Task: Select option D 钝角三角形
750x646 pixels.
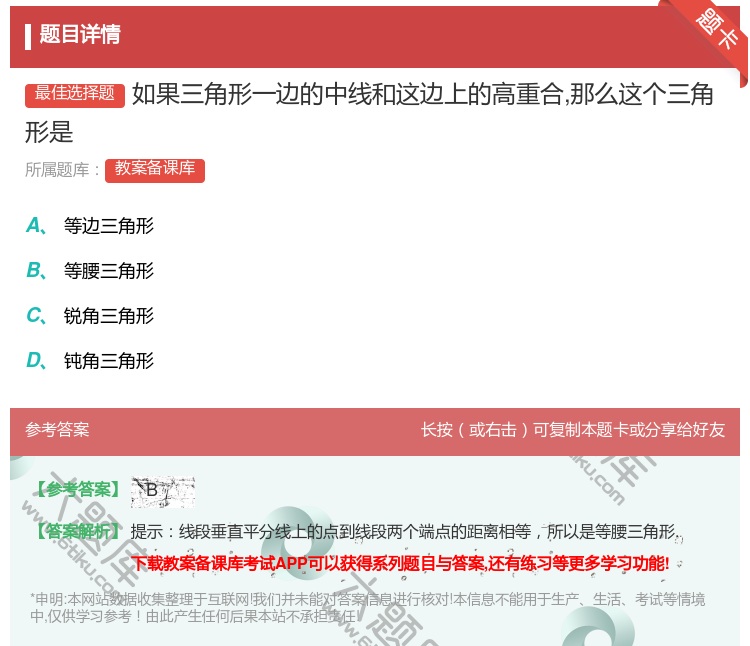Action: click(x=90, y=361)
